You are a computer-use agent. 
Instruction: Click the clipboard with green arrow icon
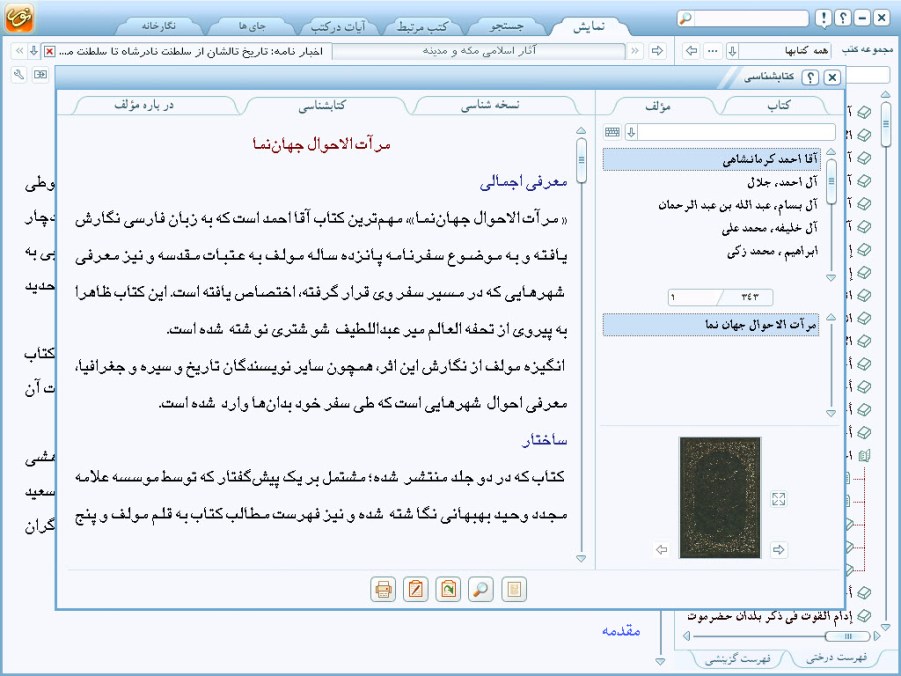click(448, 590)
